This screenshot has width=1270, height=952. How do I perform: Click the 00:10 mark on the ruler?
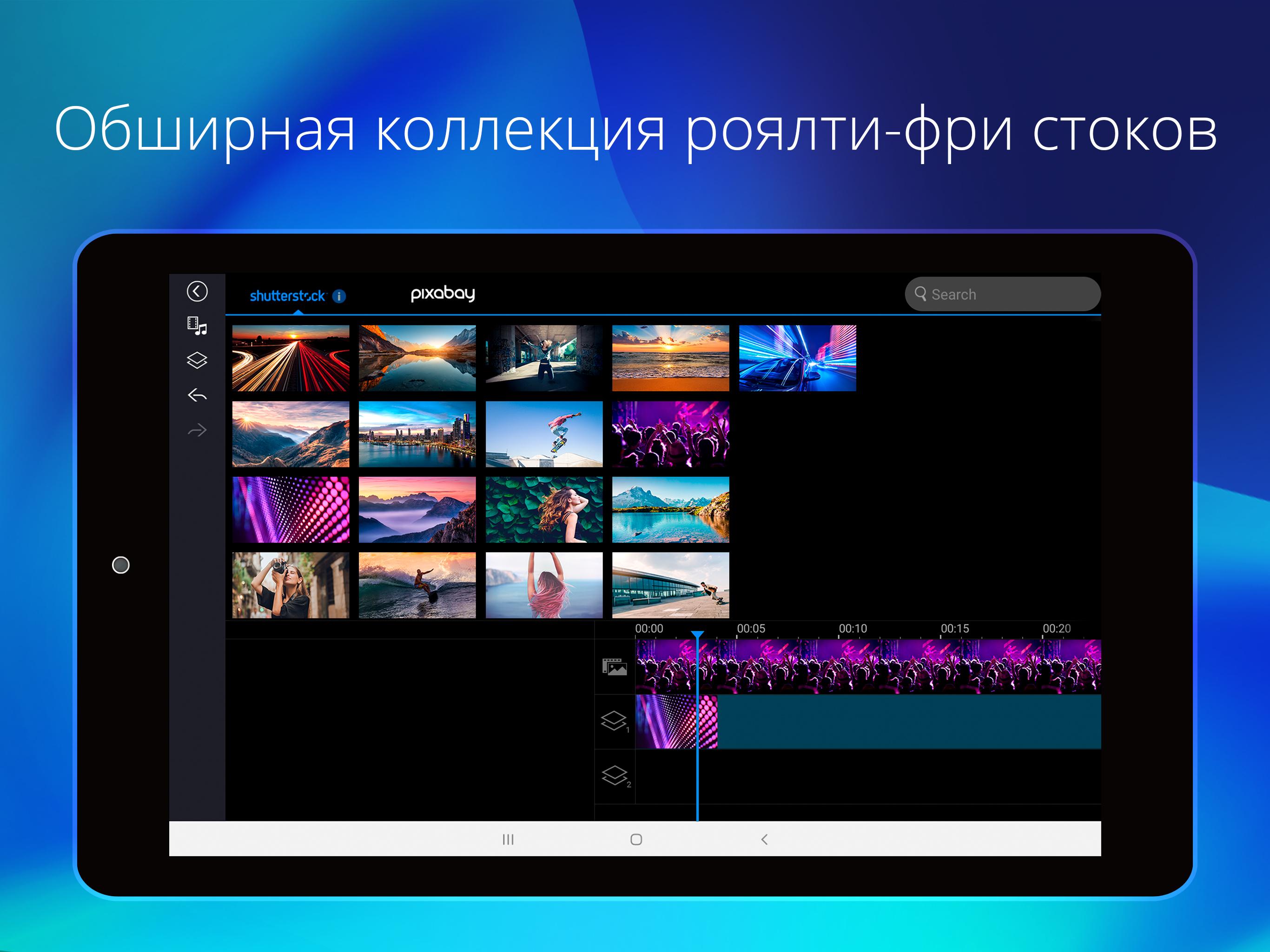(853, 628)
